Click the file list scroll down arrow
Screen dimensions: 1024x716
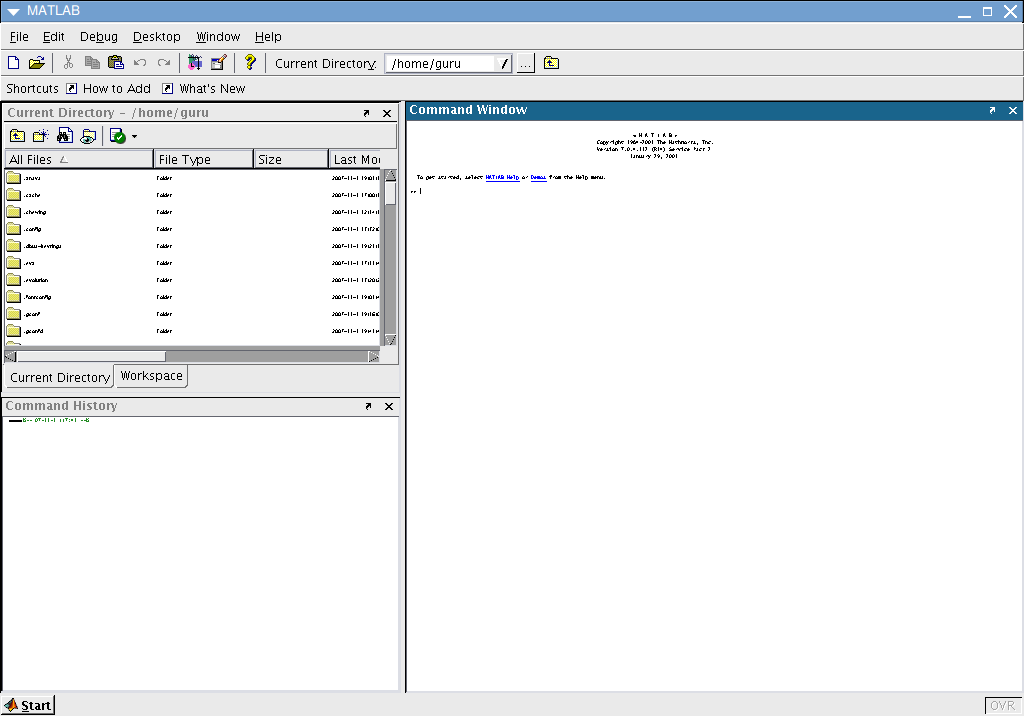tap(391, 340)
